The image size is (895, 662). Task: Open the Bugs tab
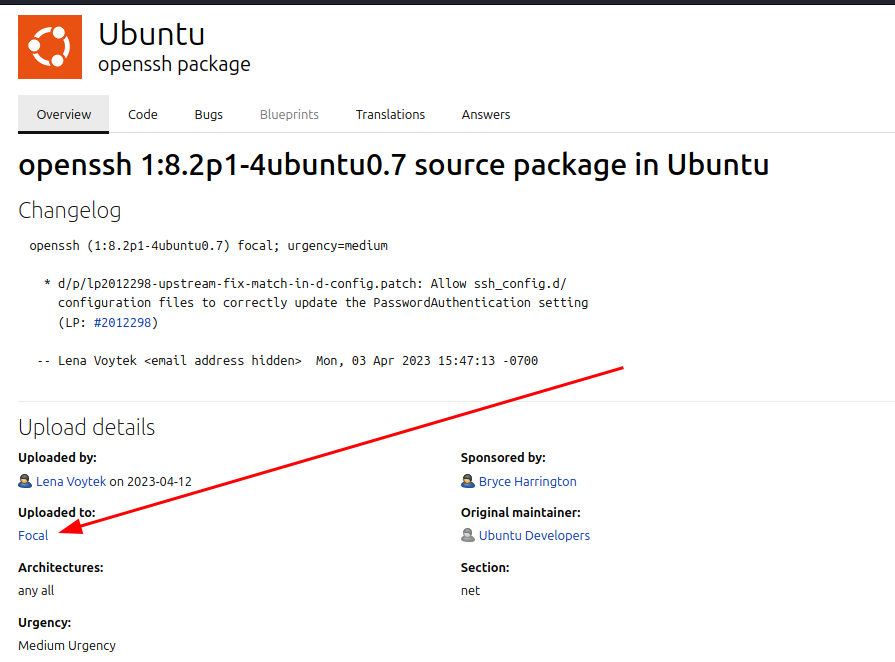tap(209, 115)
